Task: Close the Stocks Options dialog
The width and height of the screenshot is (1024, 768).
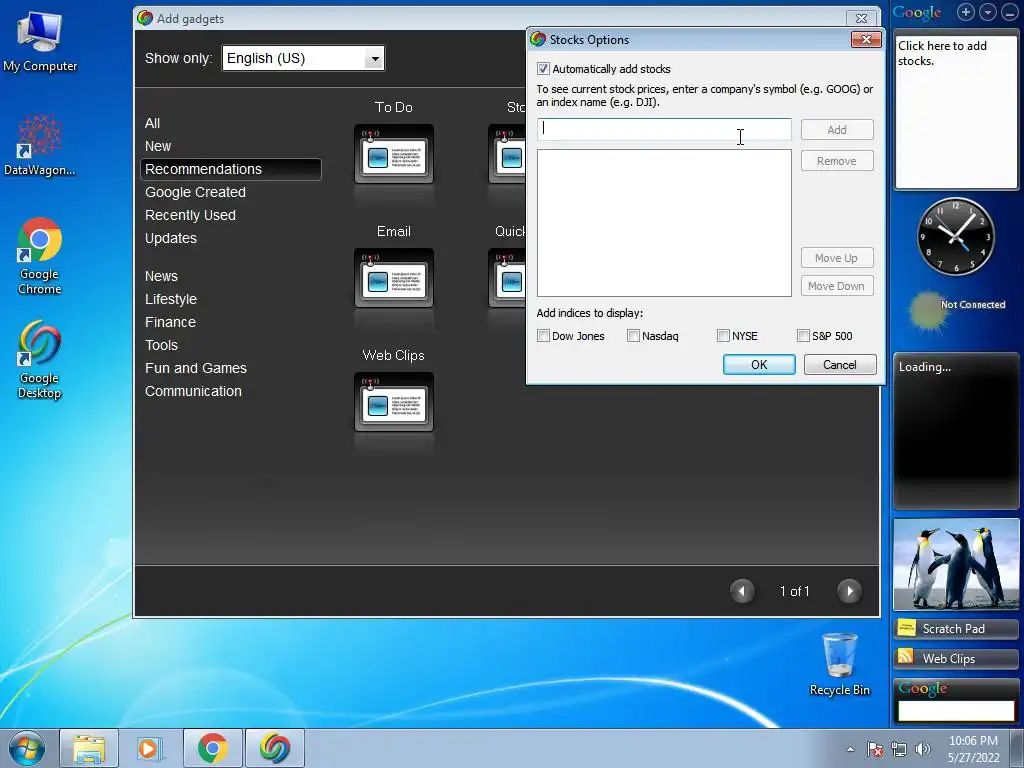Action: pos(866,39)
